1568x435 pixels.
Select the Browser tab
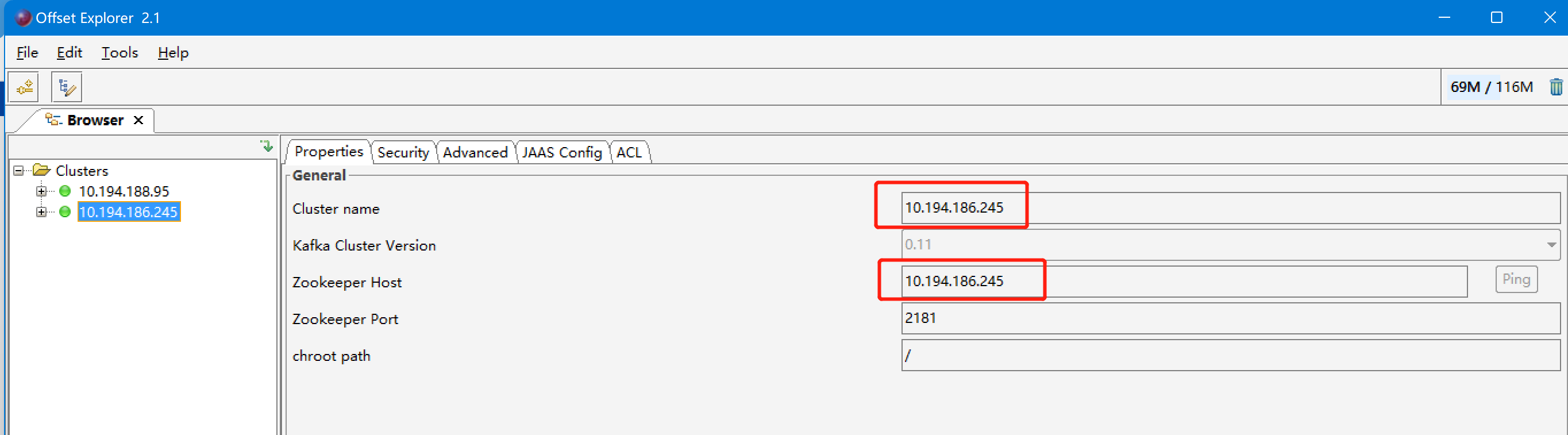95,120
